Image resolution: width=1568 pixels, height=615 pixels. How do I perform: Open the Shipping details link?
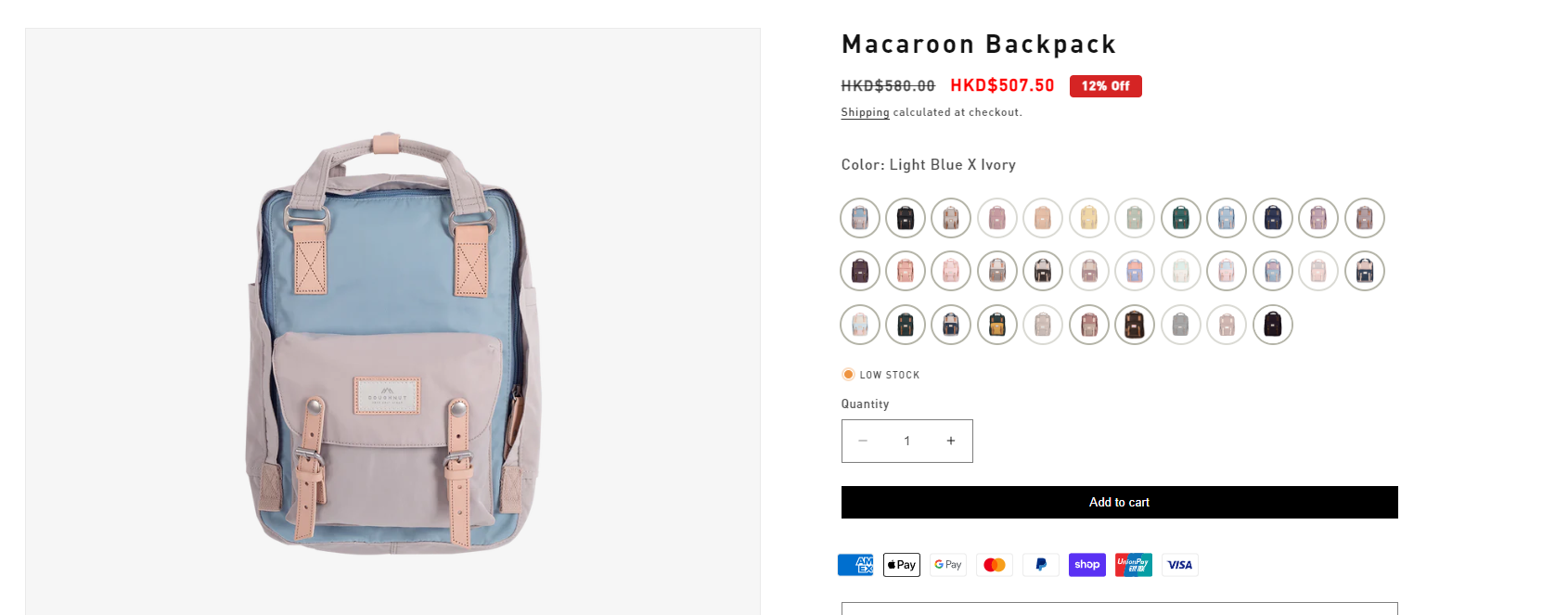[x=864, y=112]
